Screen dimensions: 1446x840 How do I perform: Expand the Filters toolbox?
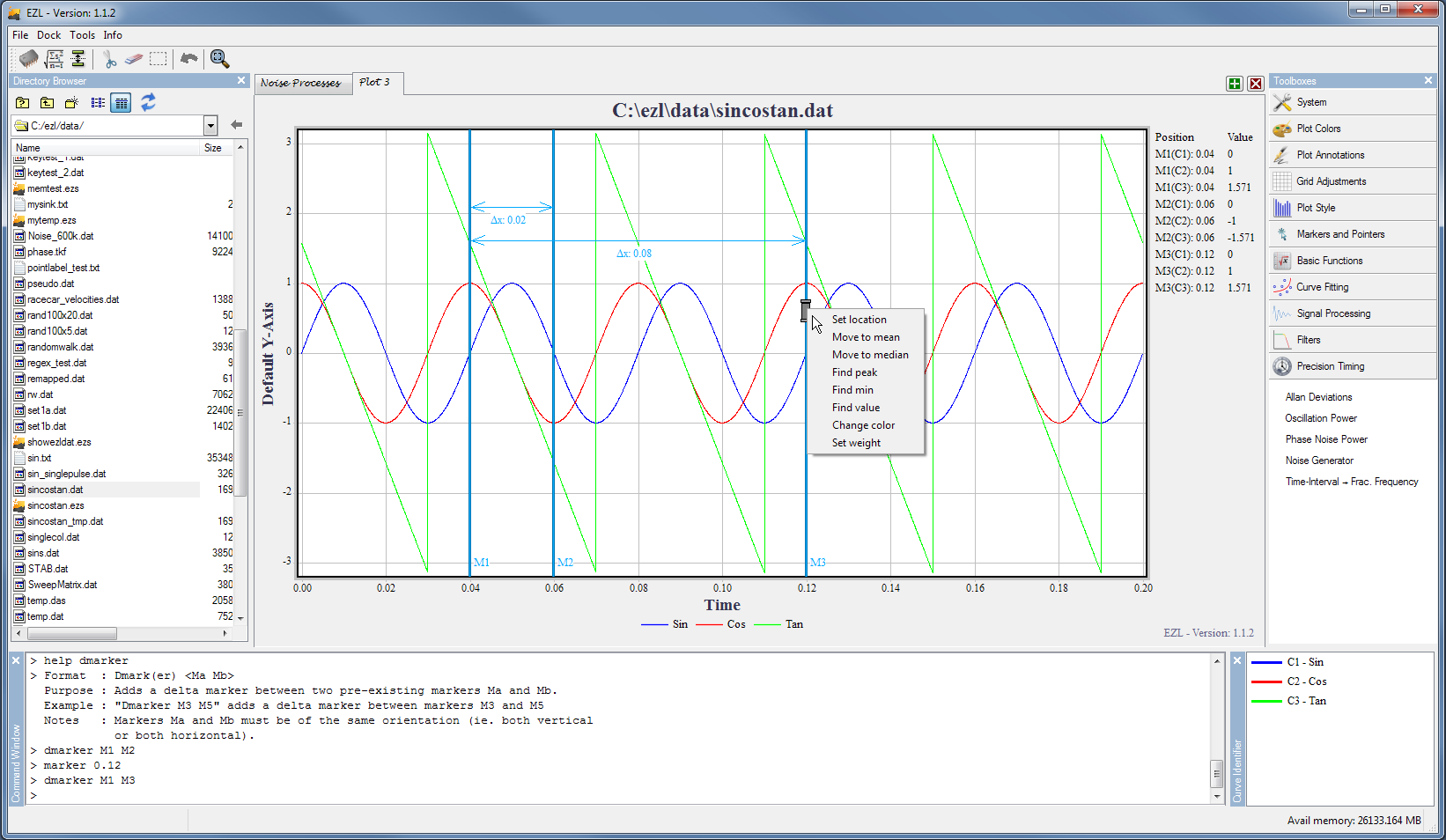click(1353, 340)
